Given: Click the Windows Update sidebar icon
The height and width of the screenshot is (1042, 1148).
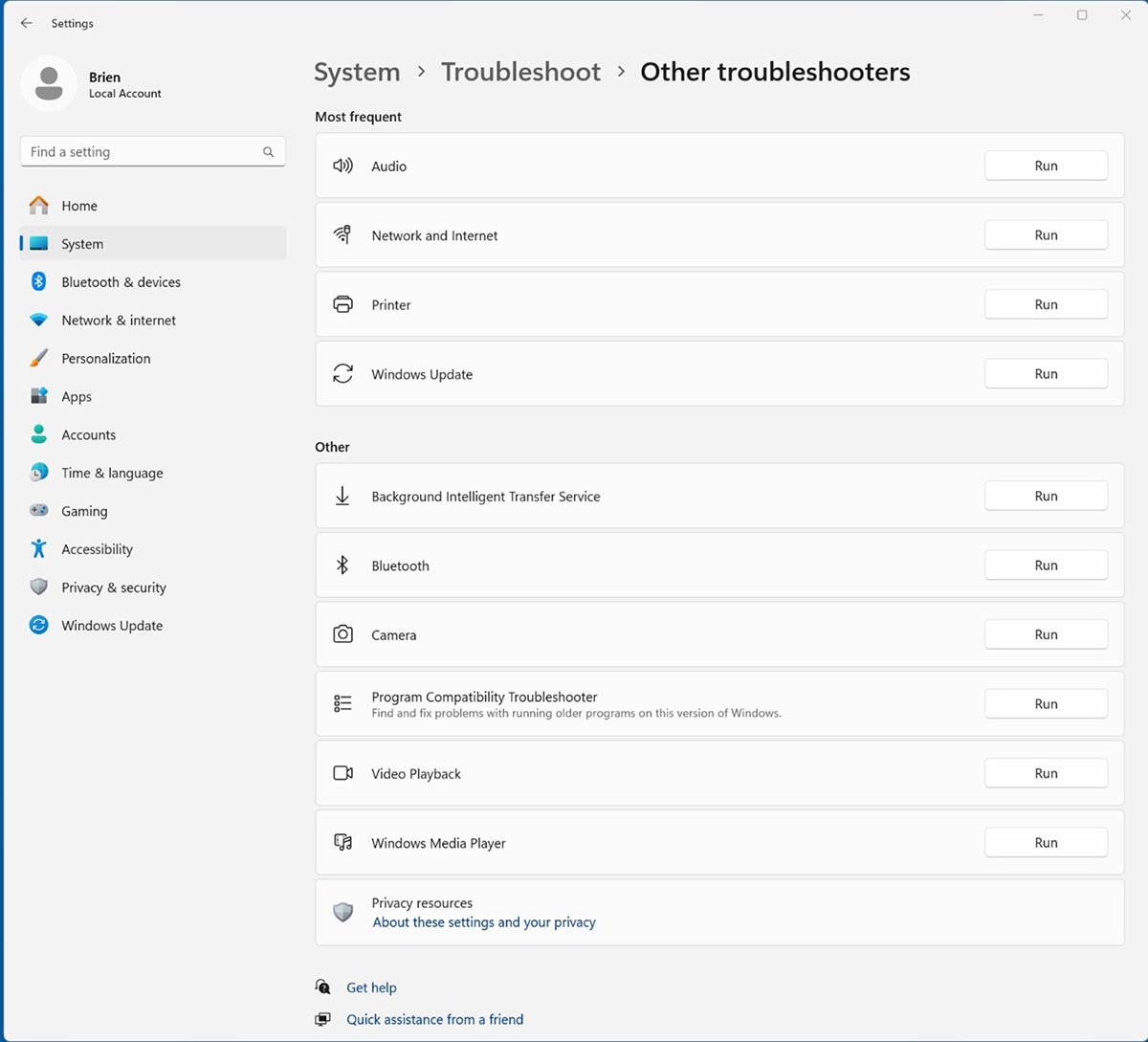Looking at the screenshot, I should pos(39,626).
